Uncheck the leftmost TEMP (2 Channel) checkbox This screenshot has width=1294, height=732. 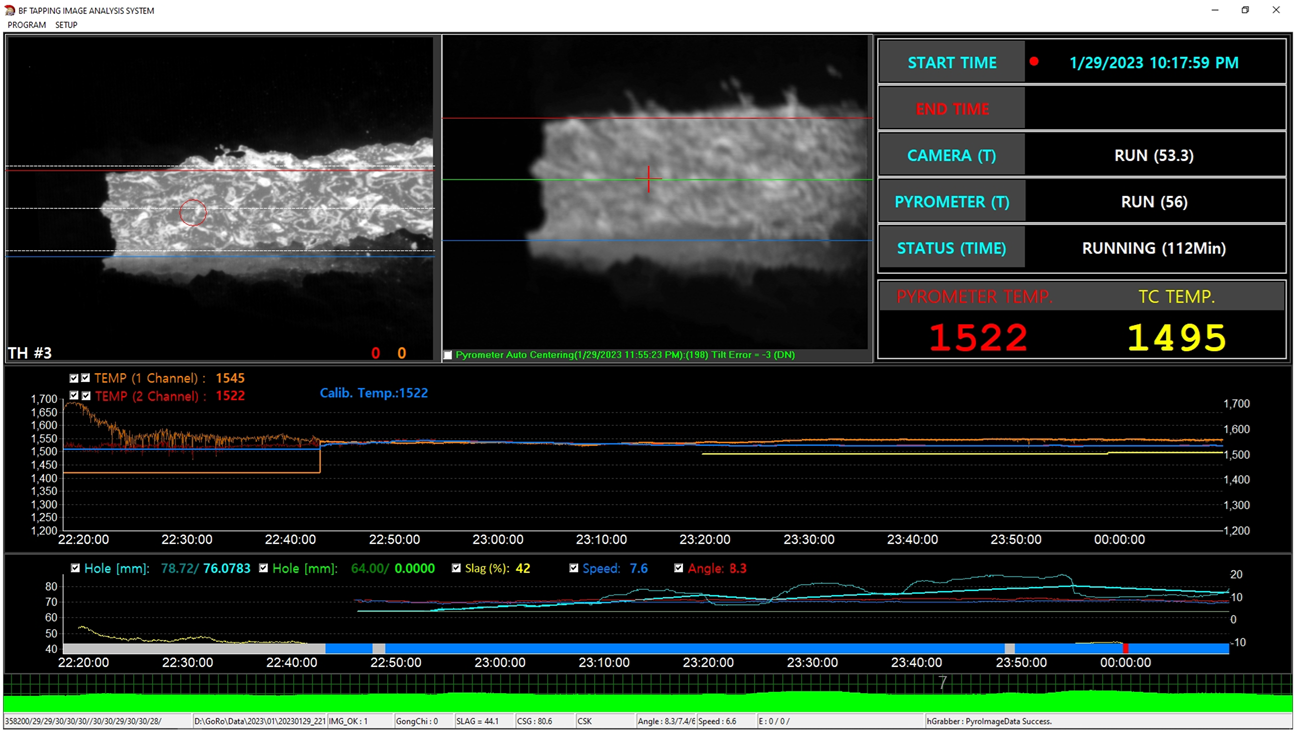tap(74, 396)
